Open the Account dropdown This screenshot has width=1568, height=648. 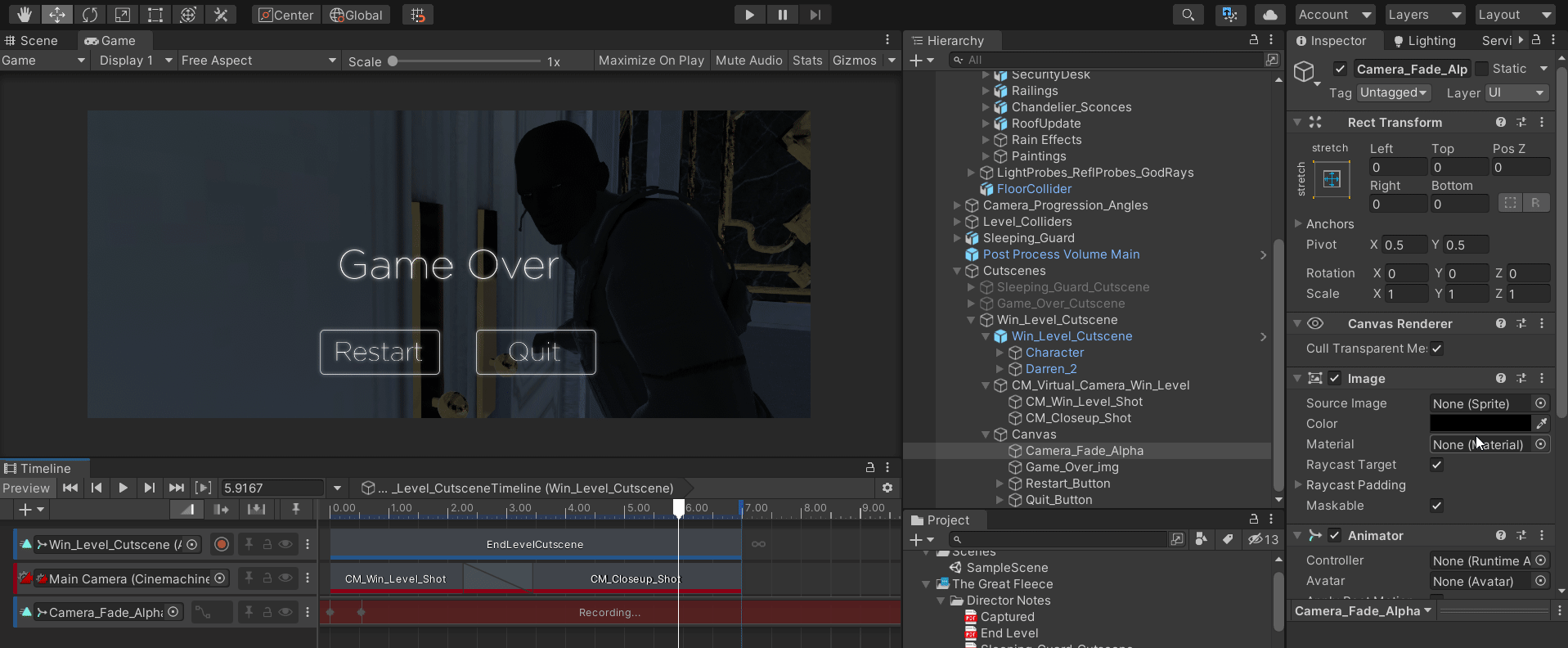pos(1335,15)
